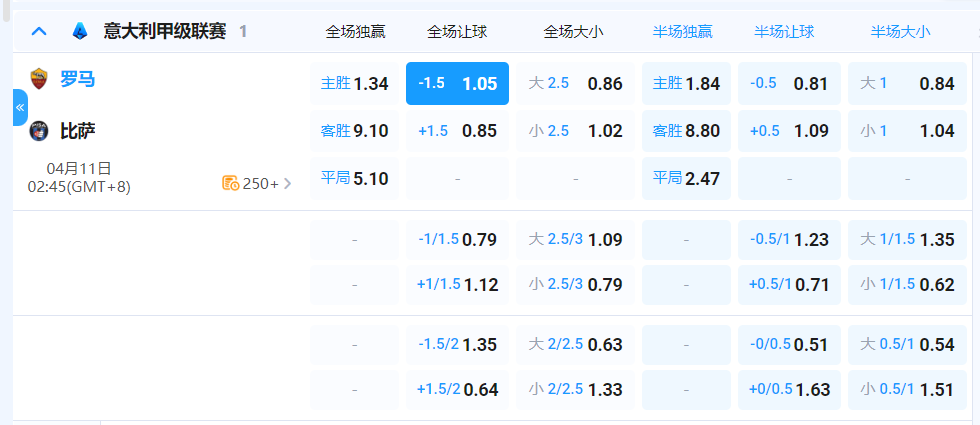Click the match date 04月11日
Viewport: 980px width, 425px height.
pyautogui.click(x=79, y=168)
